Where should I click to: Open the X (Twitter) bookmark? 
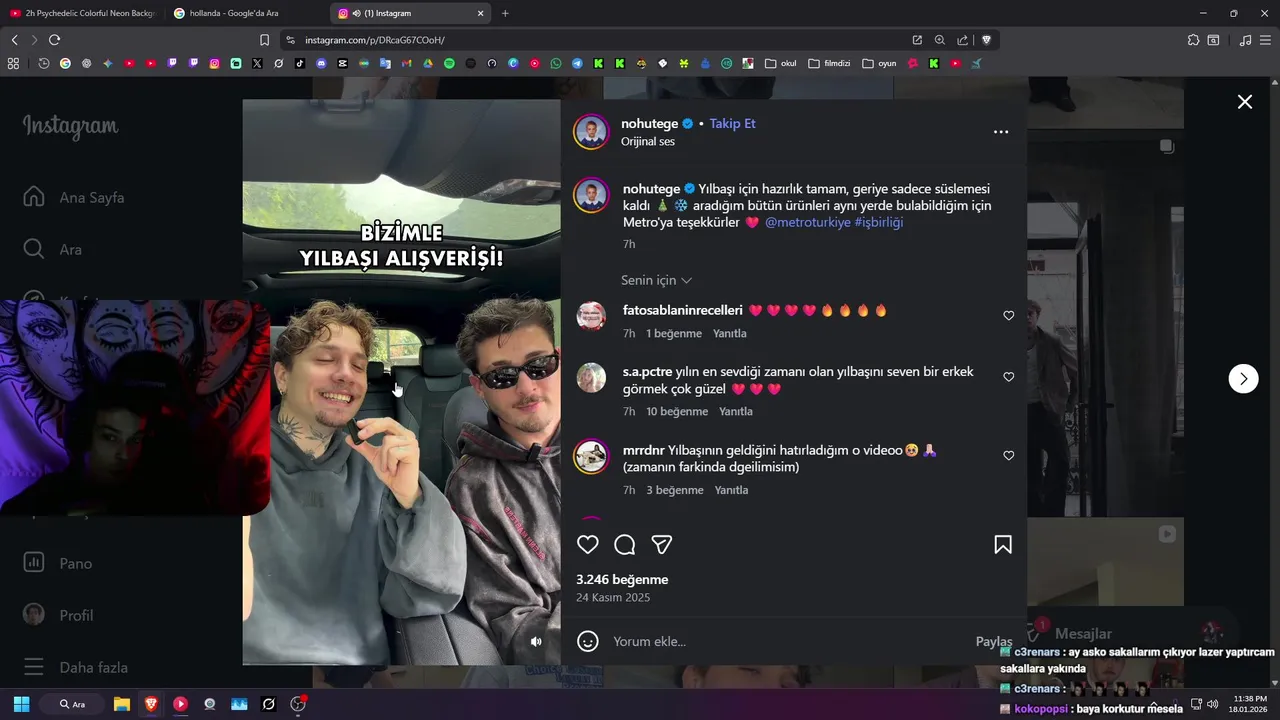tap(257, 63)
